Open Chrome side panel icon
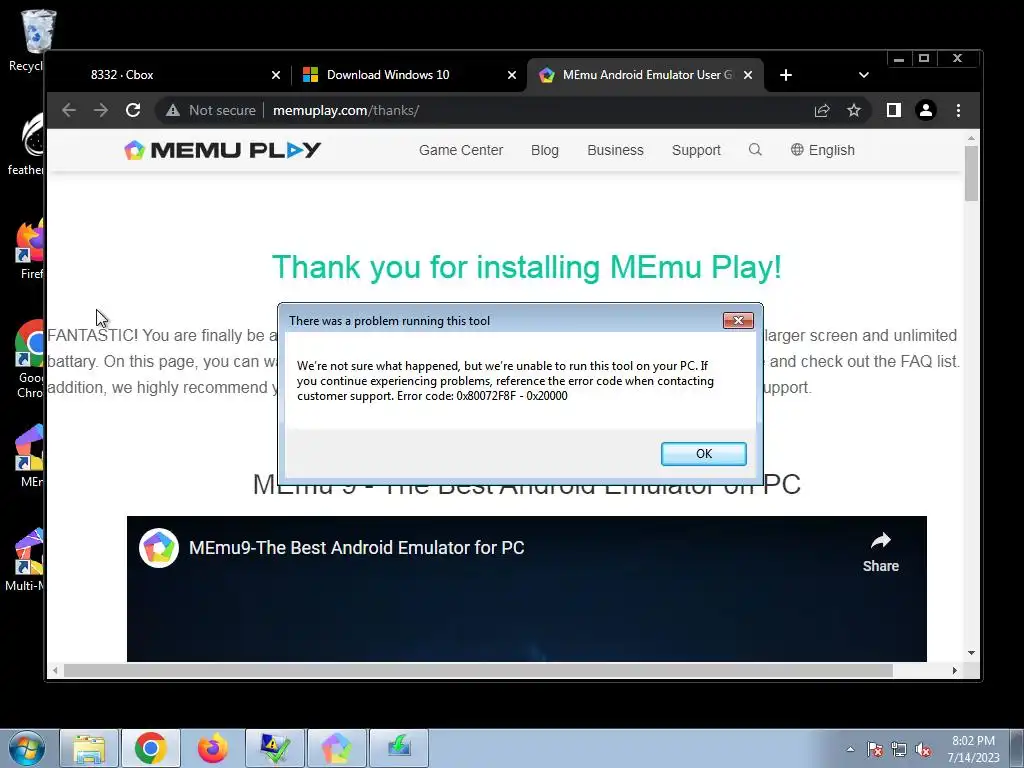Screen dimensions: 1024x768 pos(893,110)
